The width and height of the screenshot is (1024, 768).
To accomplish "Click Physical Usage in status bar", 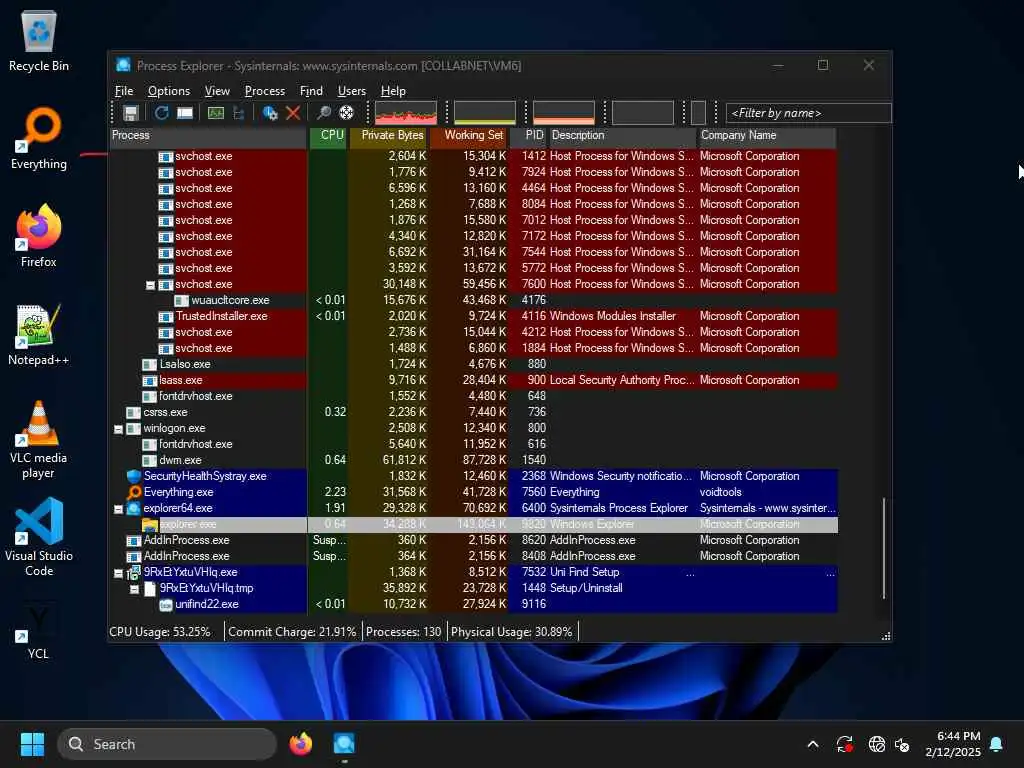I will [x=511, y=632].
